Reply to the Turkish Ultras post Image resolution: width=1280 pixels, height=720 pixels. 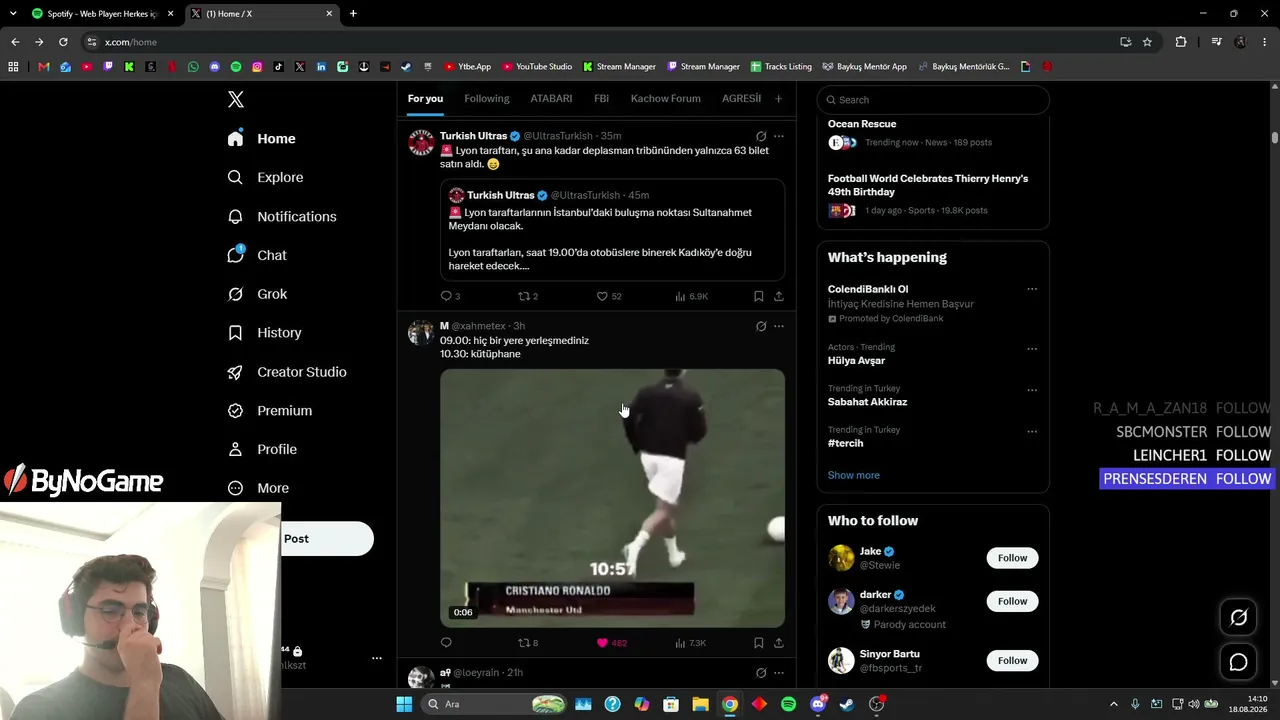pos(446,296)
